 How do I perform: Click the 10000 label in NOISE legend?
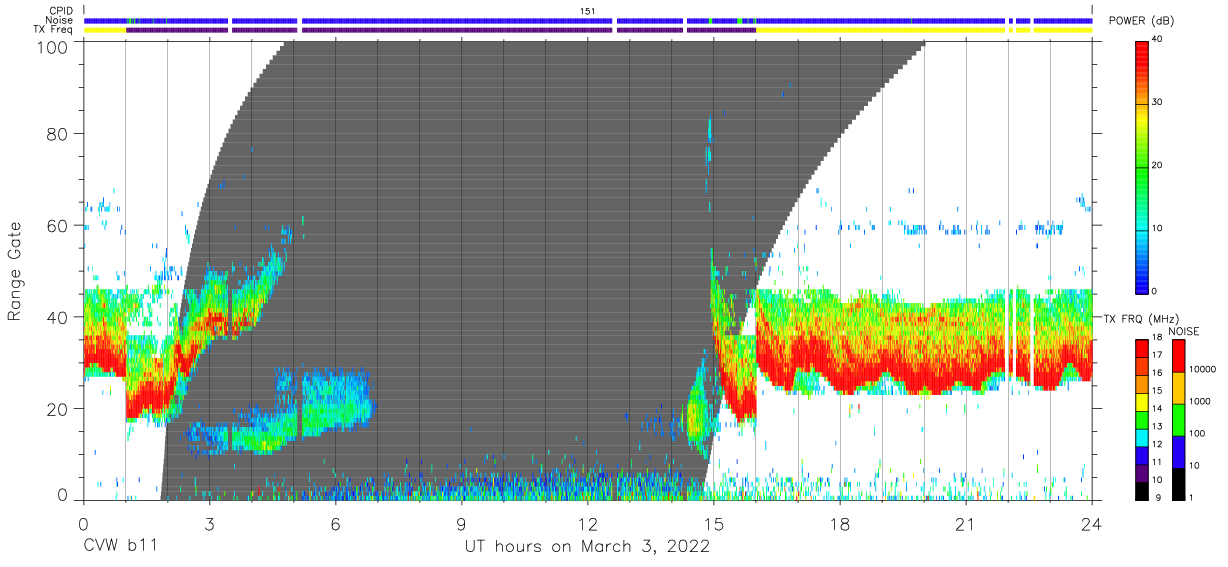coord(1203,369)
